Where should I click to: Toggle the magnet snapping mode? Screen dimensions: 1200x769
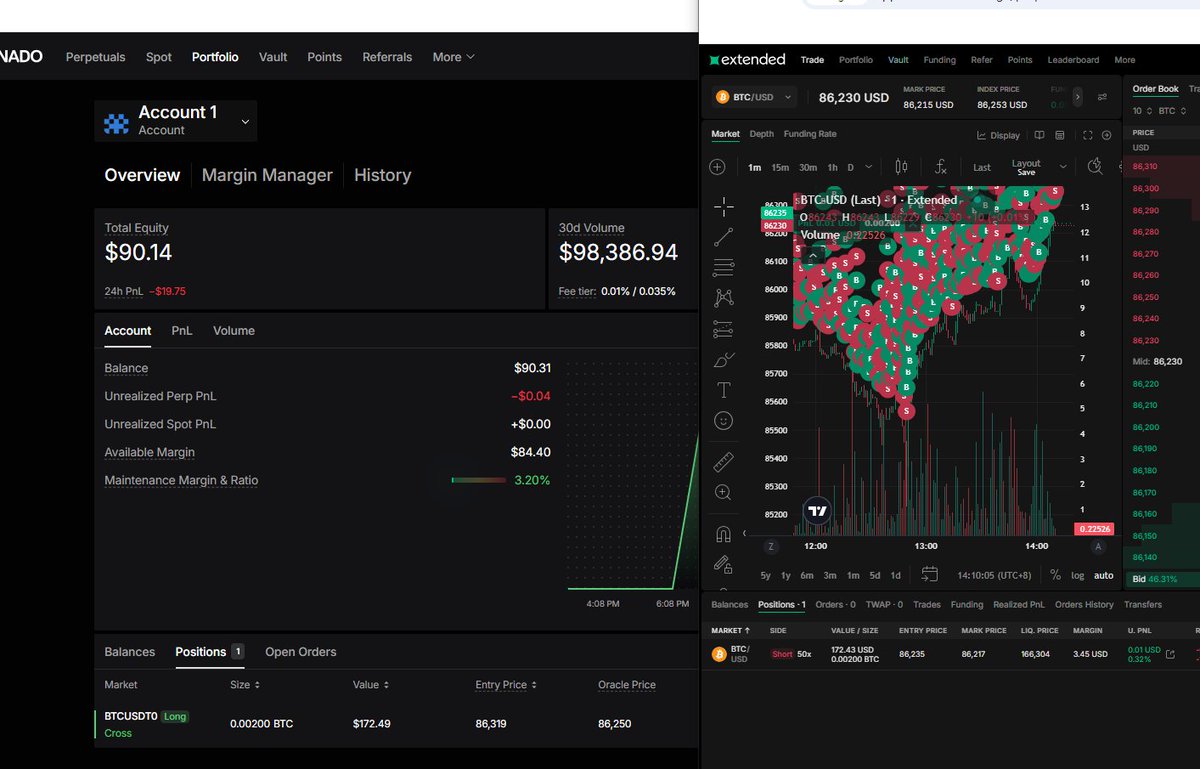(724, 533)
